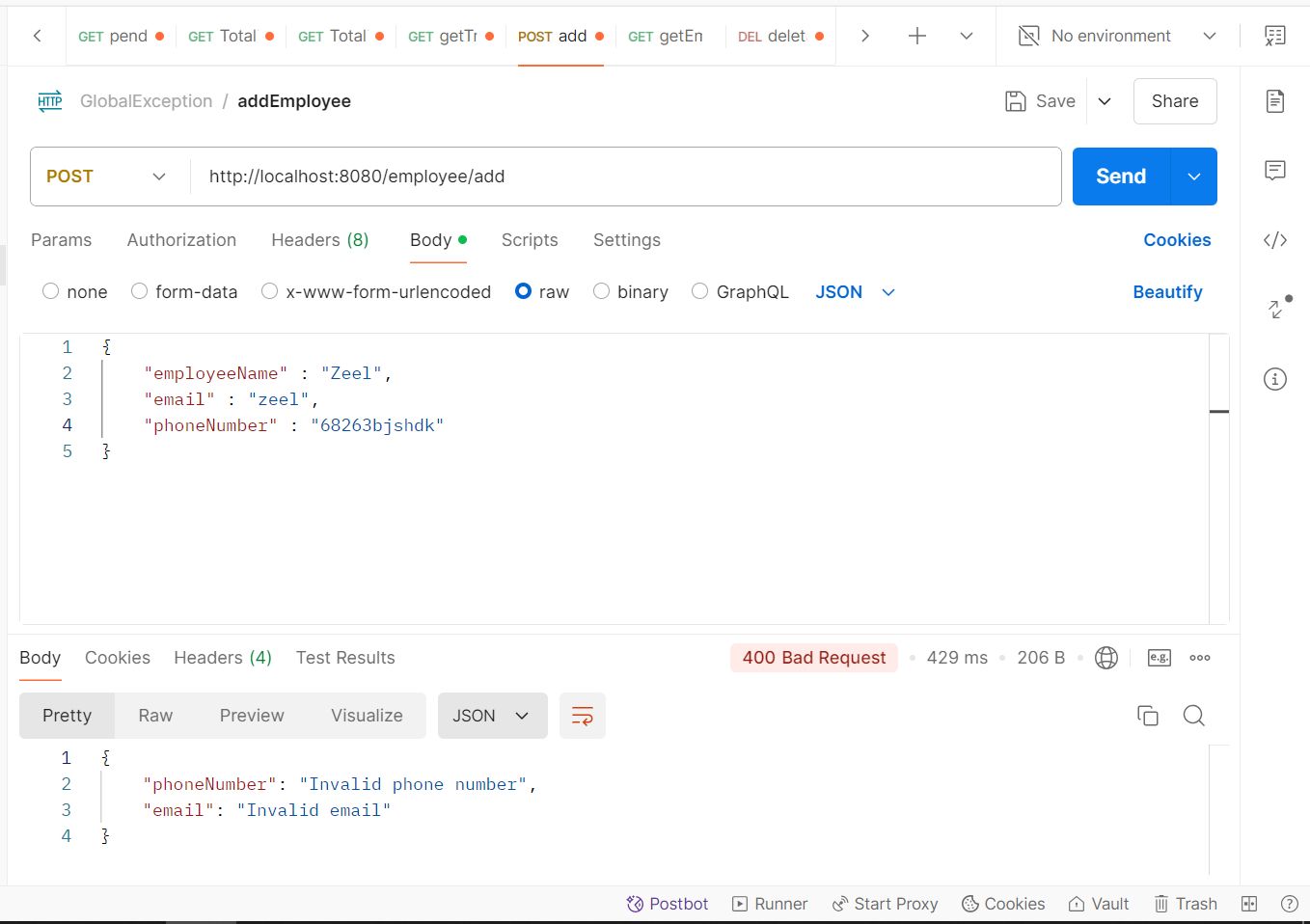
Task: Expand the Send button options arrow
Action: [x=1194, y=177]
